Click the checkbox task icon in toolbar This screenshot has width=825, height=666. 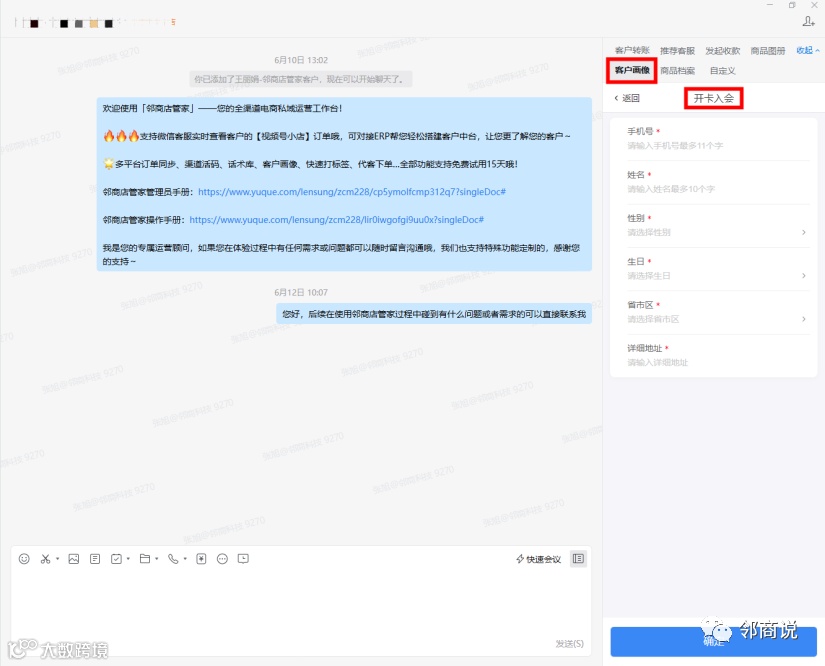coord(116,559)
